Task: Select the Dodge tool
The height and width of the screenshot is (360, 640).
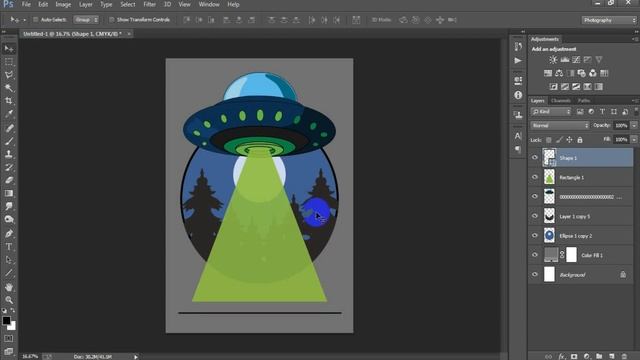Action: click(x=9, y=220)
